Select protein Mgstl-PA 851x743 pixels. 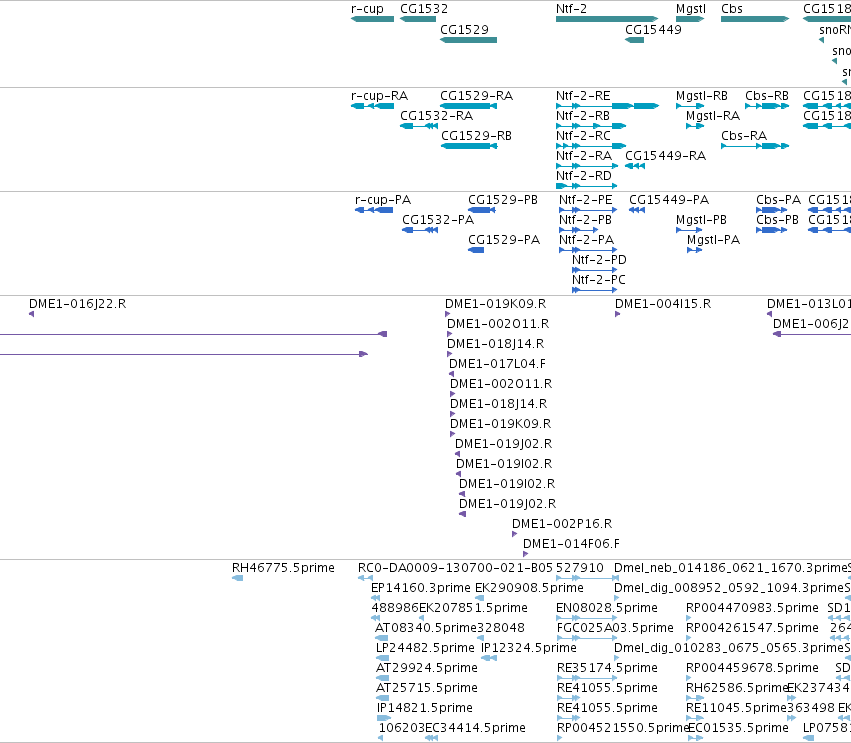[695, 250]
